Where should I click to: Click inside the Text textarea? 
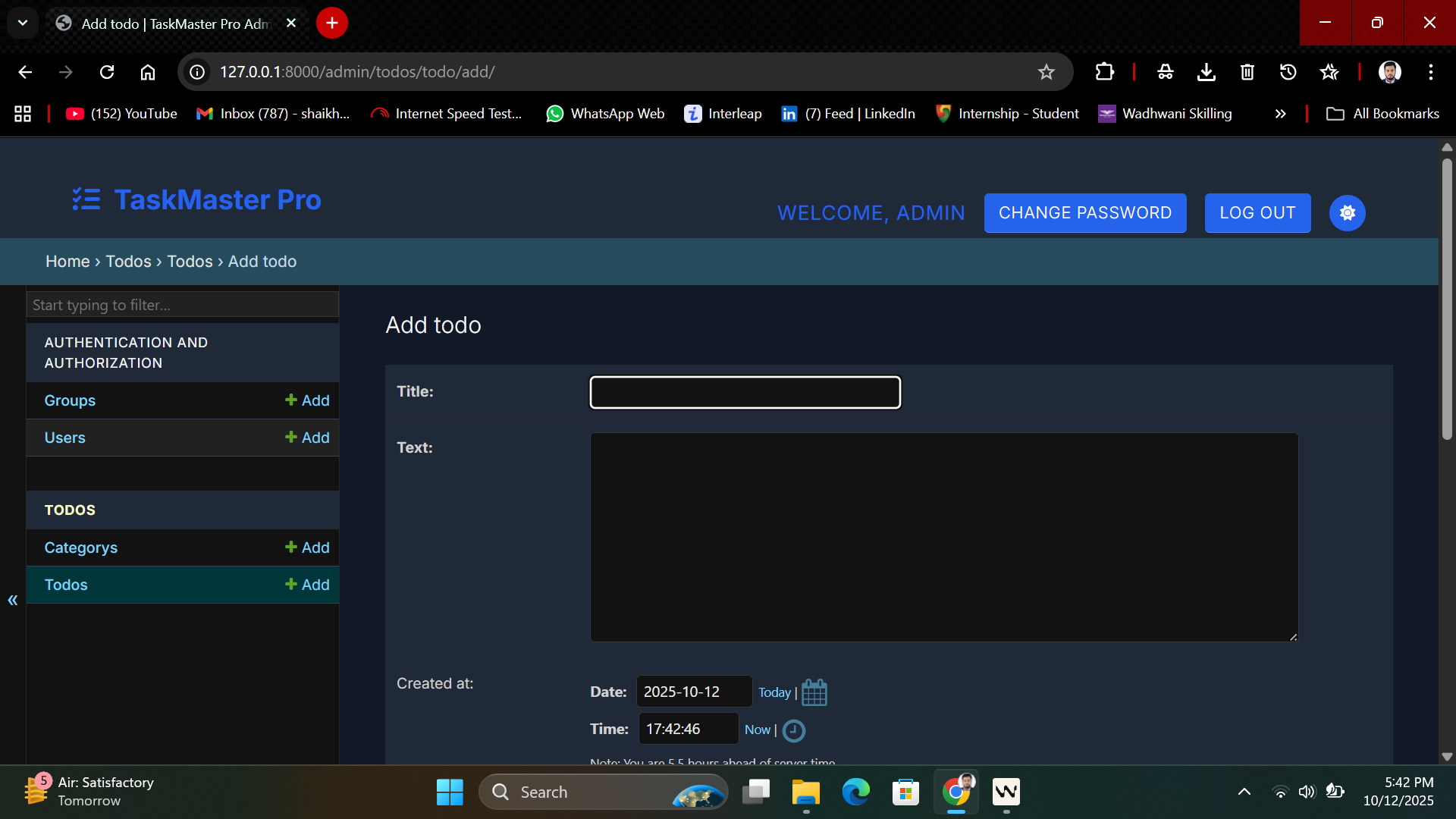(x=944, y=537)
